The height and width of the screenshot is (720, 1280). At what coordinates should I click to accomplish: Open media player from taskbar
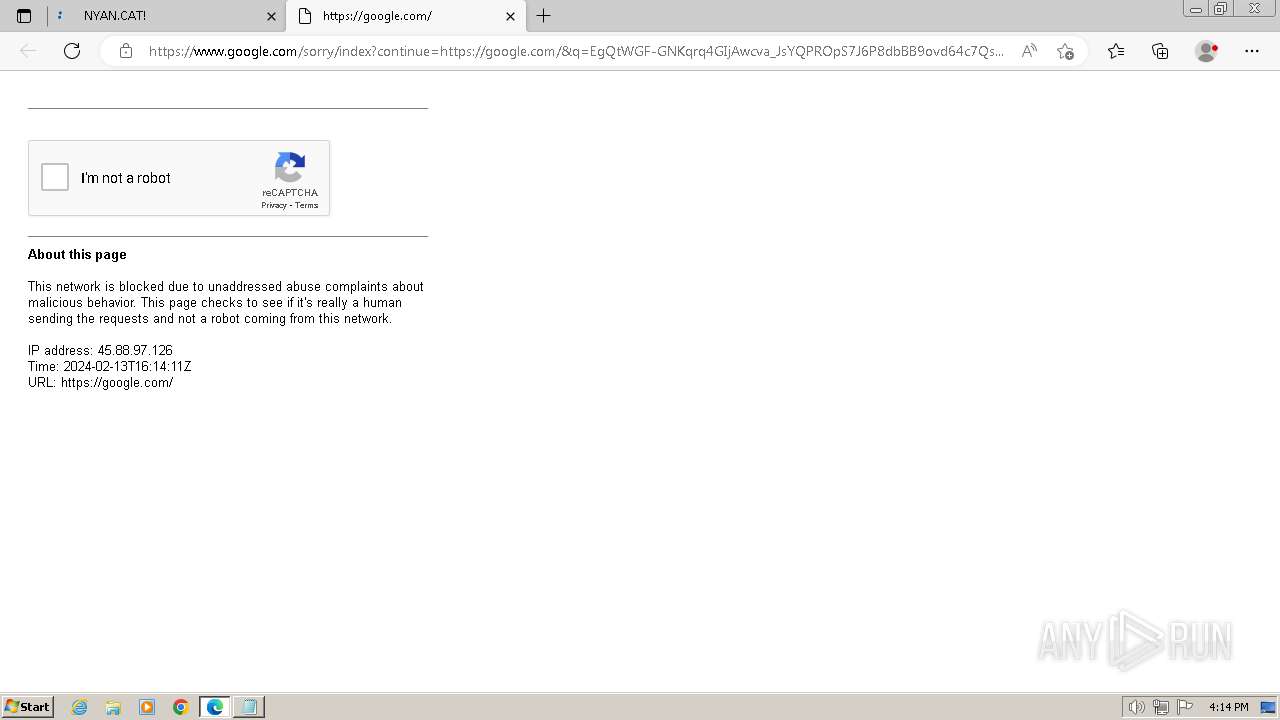pos(147,707)
